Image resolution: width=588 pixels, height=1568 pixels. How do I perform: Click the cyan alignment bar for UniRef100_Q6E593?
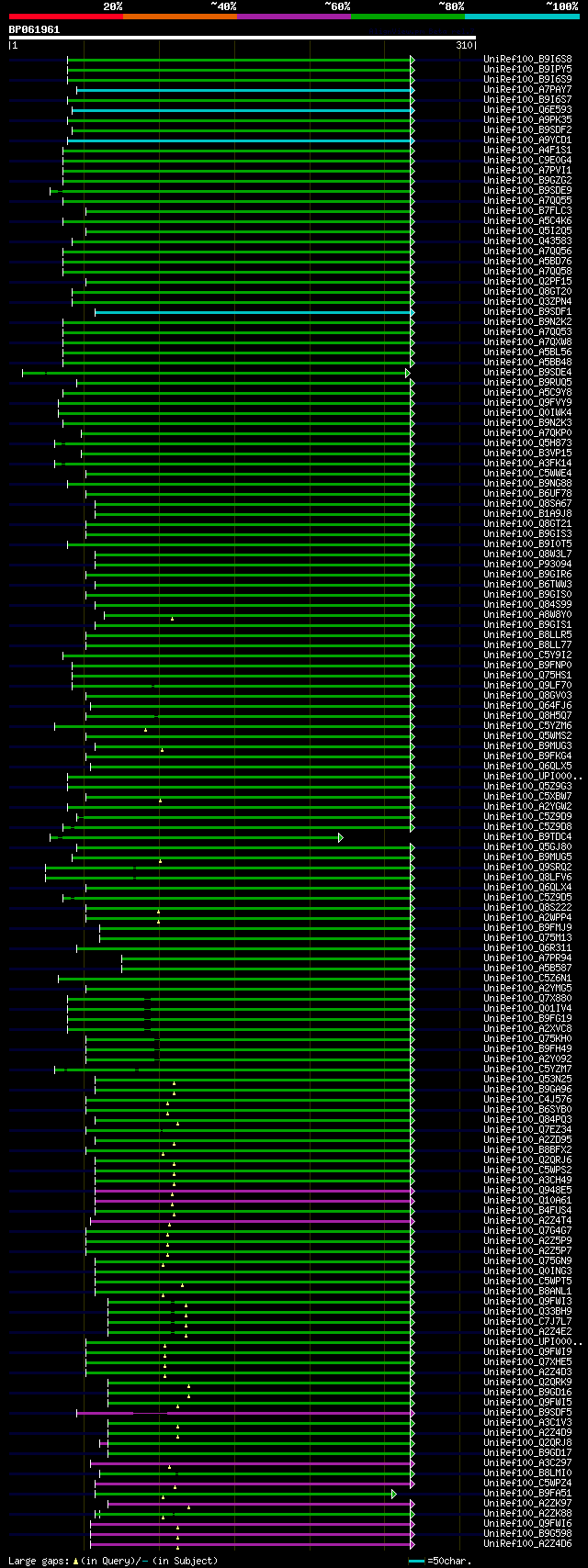(242, 110)
